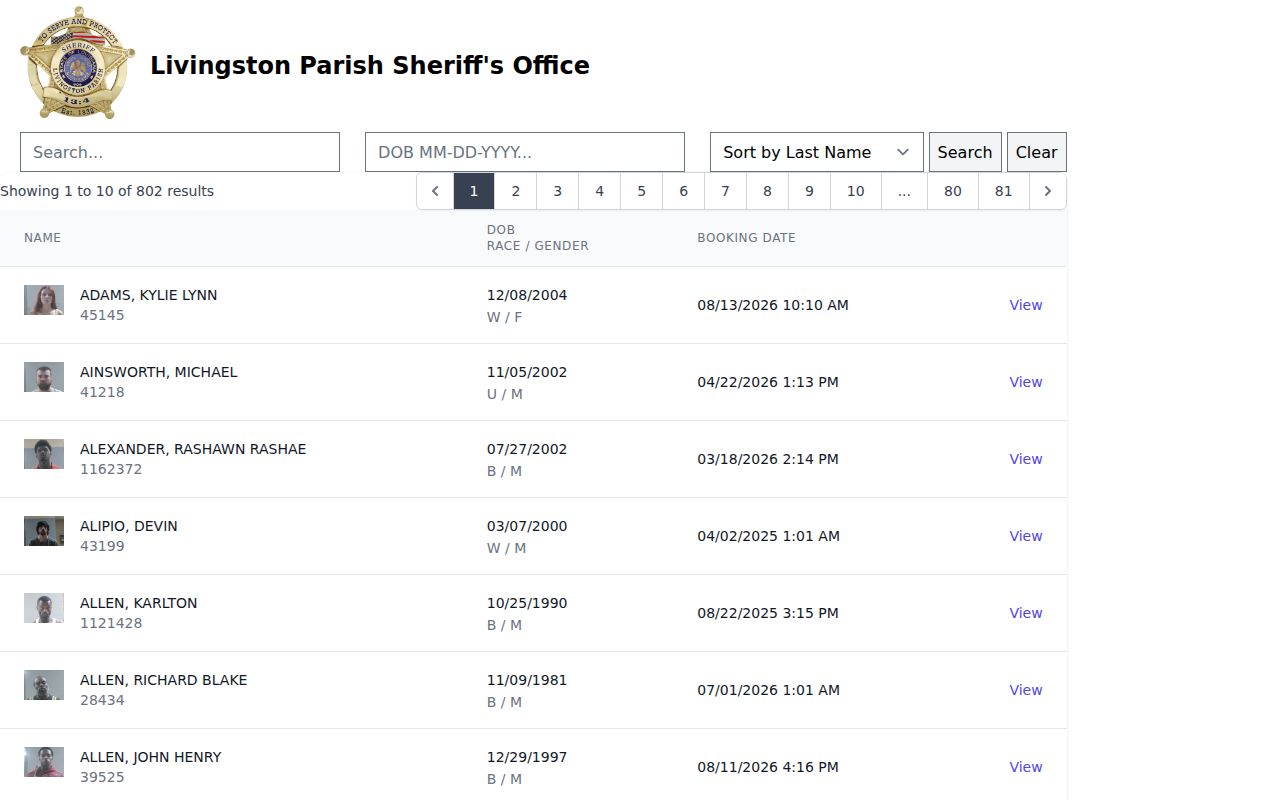Select the name ALIPIO, DEVIN

129,526
